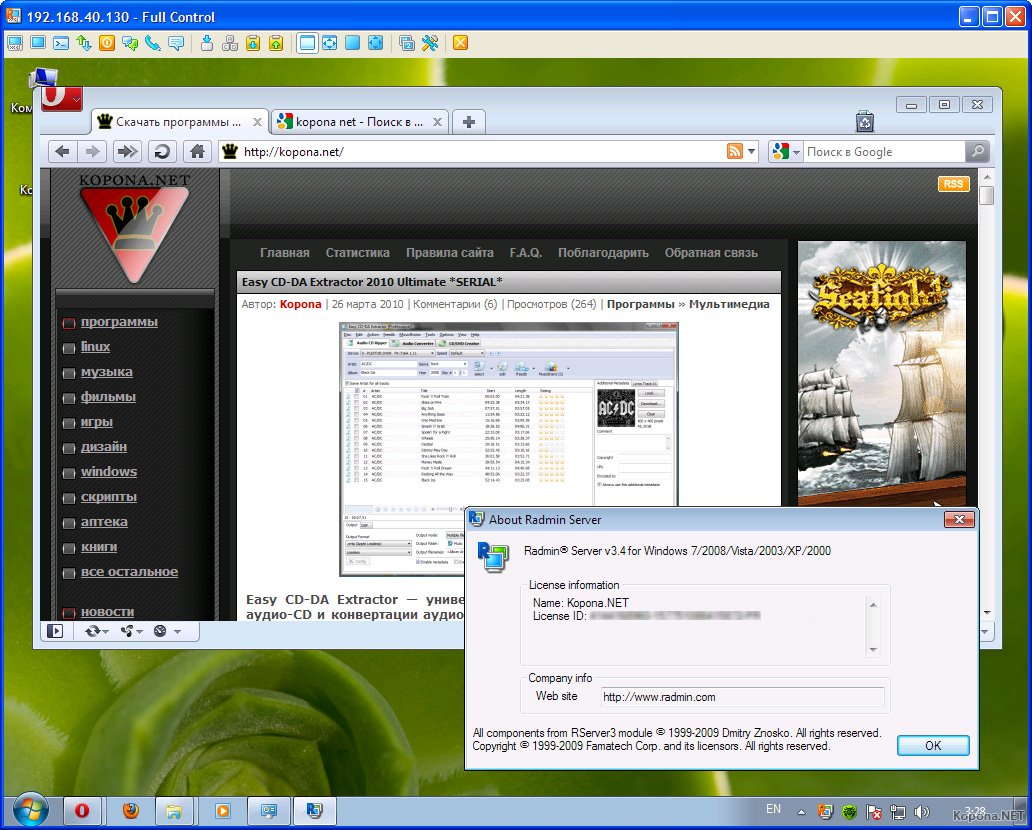Click author link 'Корона' under article title
This screenshot has width=1032, height=830.
pyautogui.click(x=300, y=304)
